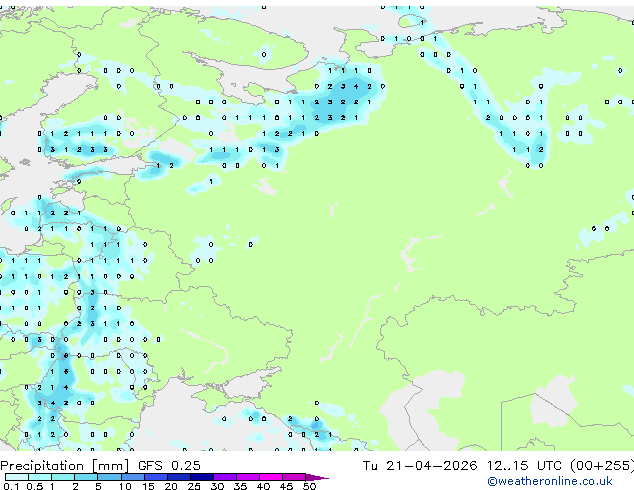The width and height of the screenshot is (634, 490).
Task: Click the legend label '45'
Action: (286, 486)
